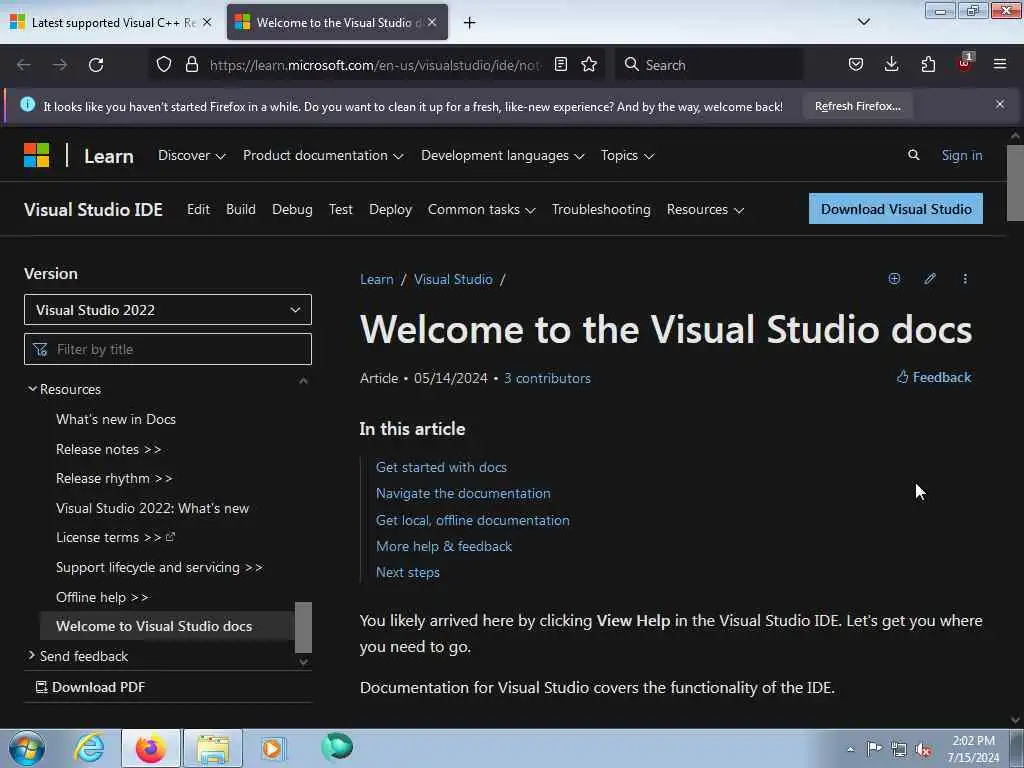The width and height of the screenshot is (1024, 768).
Task: Expand the Topics menu
Action: (x=627, y=155)
